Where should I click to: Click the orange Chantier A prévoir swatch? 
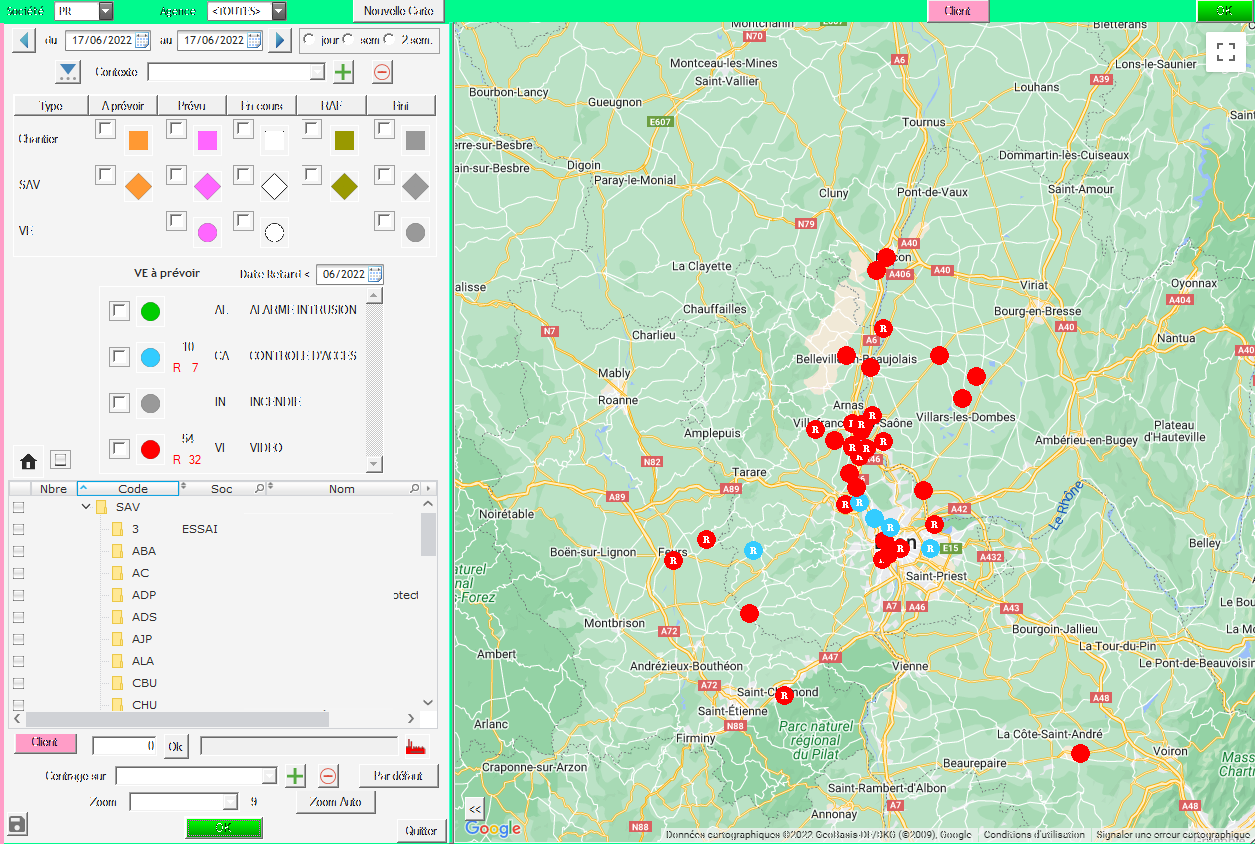(138, 141)
